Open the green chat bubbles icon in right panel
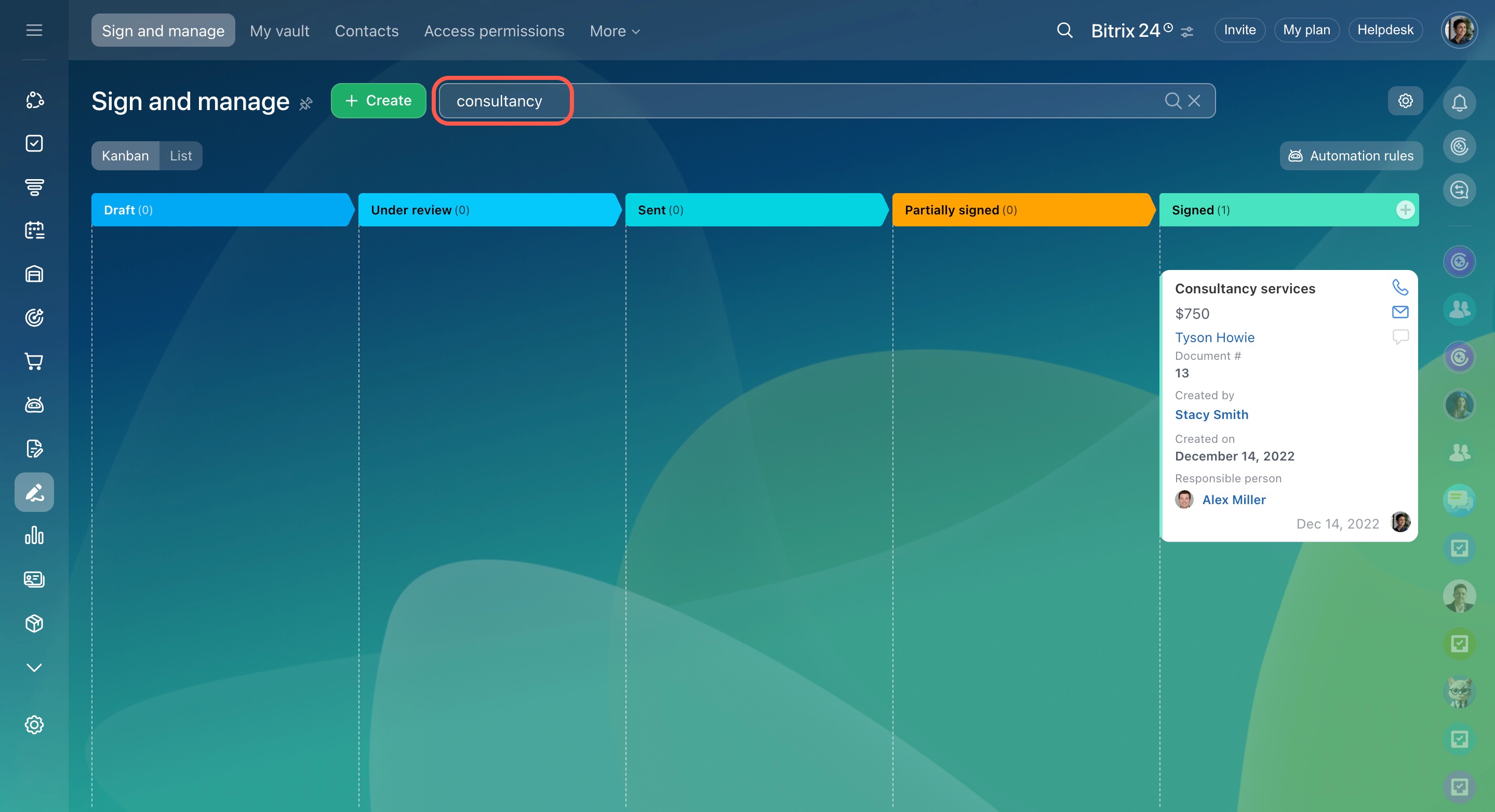 [x=1459, y=500]
